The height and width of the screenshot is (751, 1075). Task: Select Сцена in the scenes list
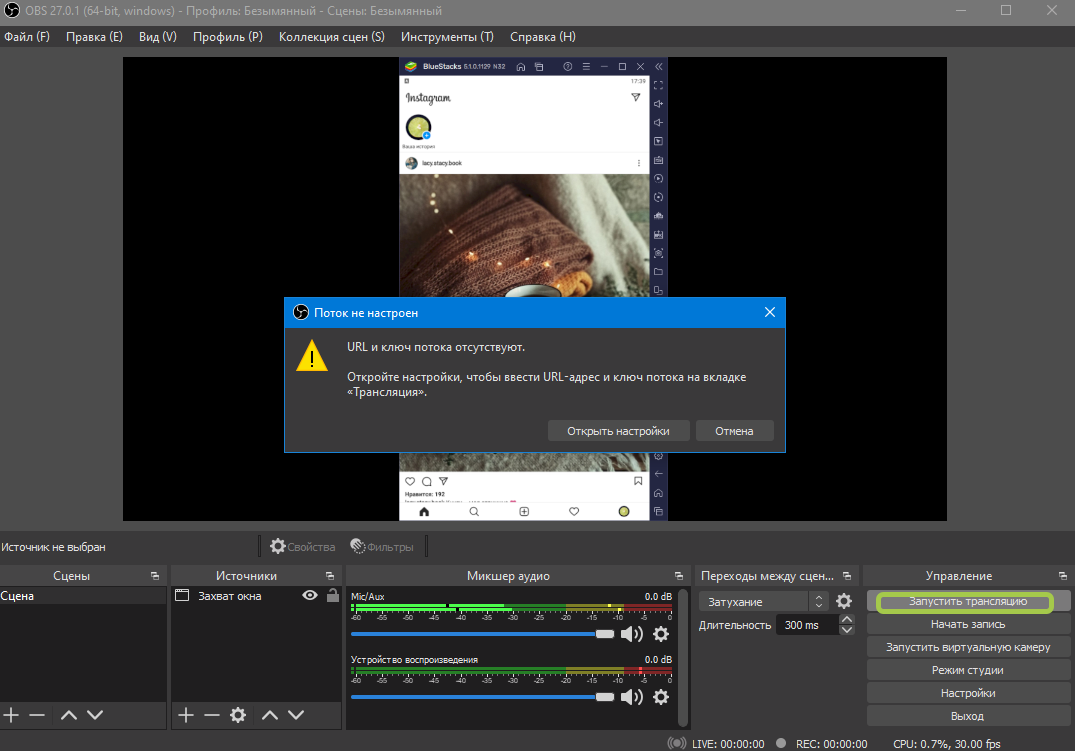click(x=18, y=596)
